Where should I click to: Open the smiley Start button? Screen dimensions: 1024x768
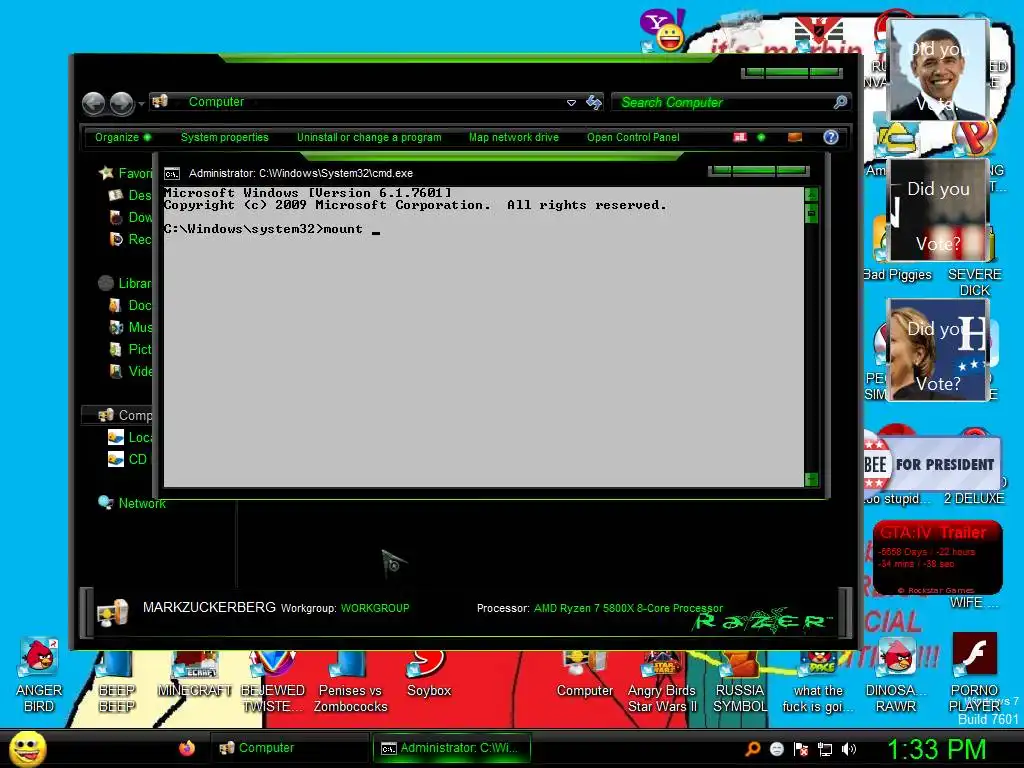pos(27,748)
